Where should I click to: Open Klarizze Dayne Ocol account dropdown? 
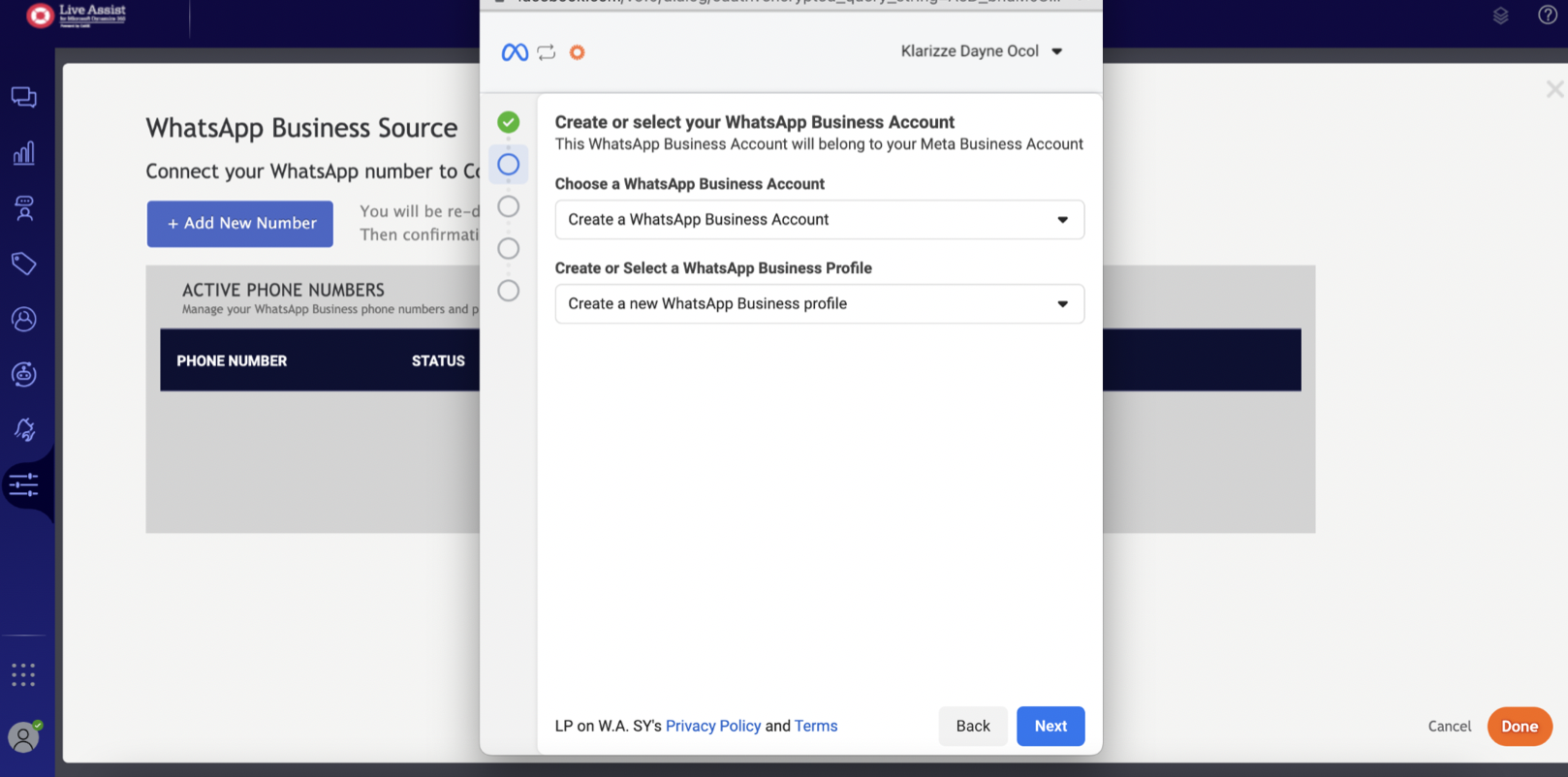tap(982, 51)
